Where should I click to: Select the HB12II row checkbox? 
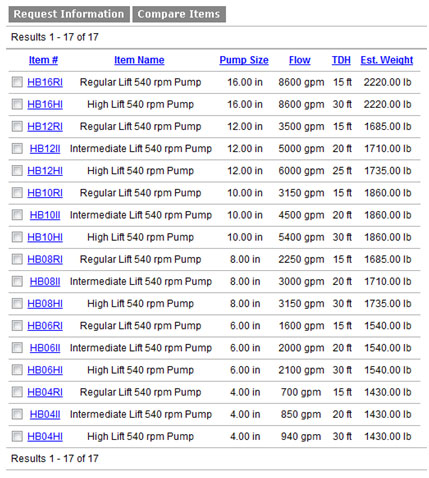(x=17, y=148)
